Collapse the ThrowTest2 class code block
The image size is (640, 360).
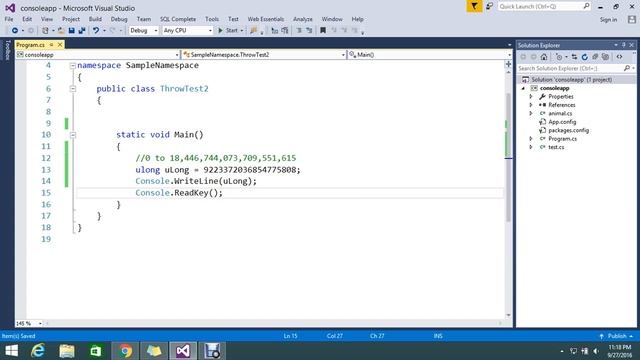tap(73, 89)
